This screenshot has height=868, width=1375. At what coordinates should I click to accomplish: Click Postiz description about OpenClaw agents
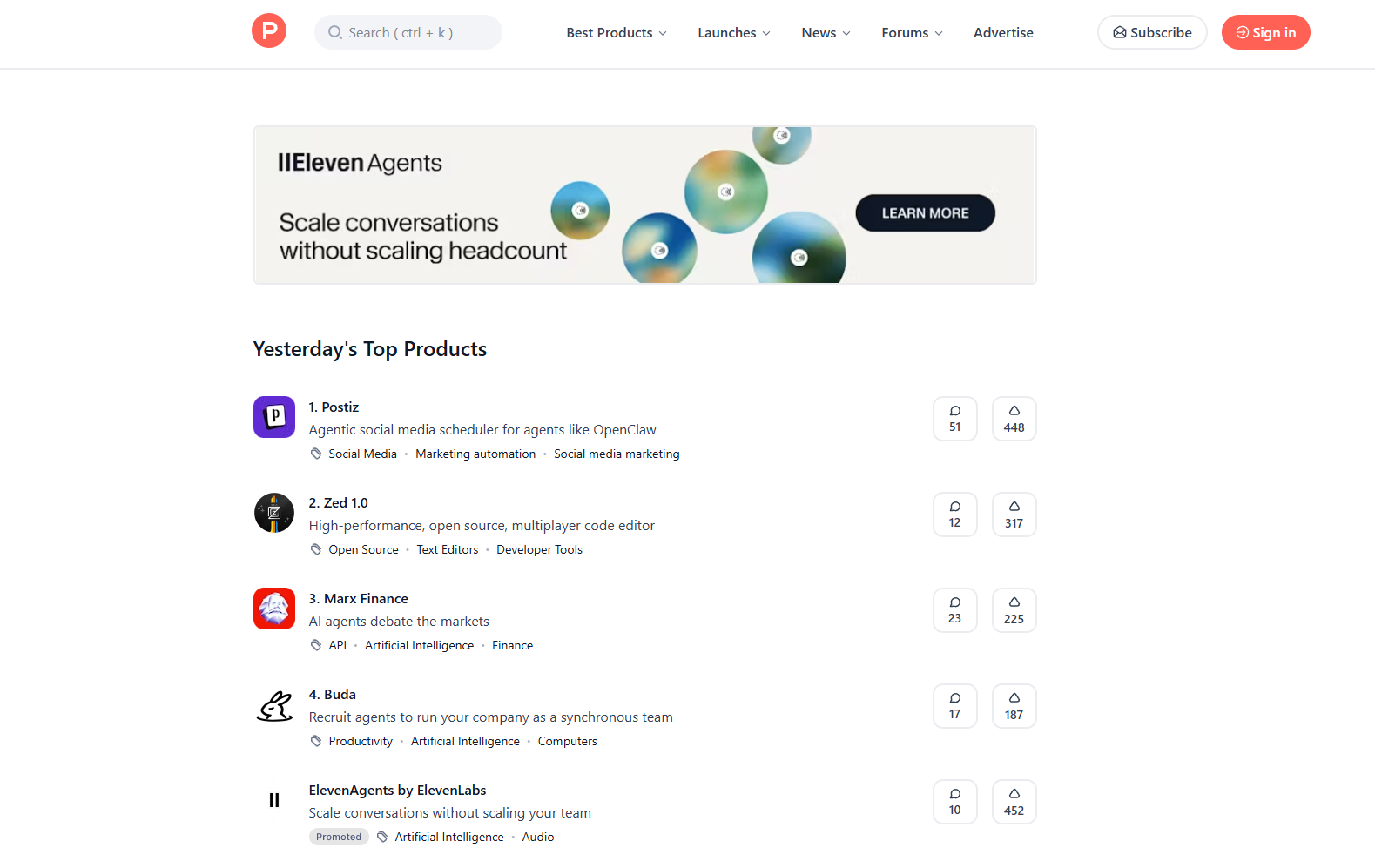(482, 429)
